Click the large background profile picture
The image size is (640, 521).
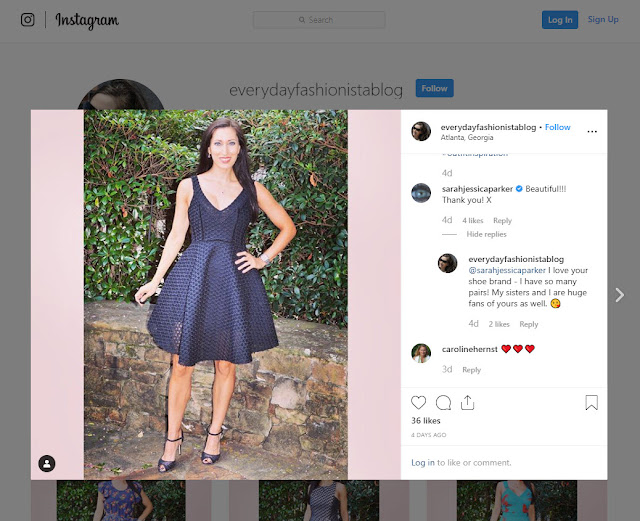tap(121, 94)
